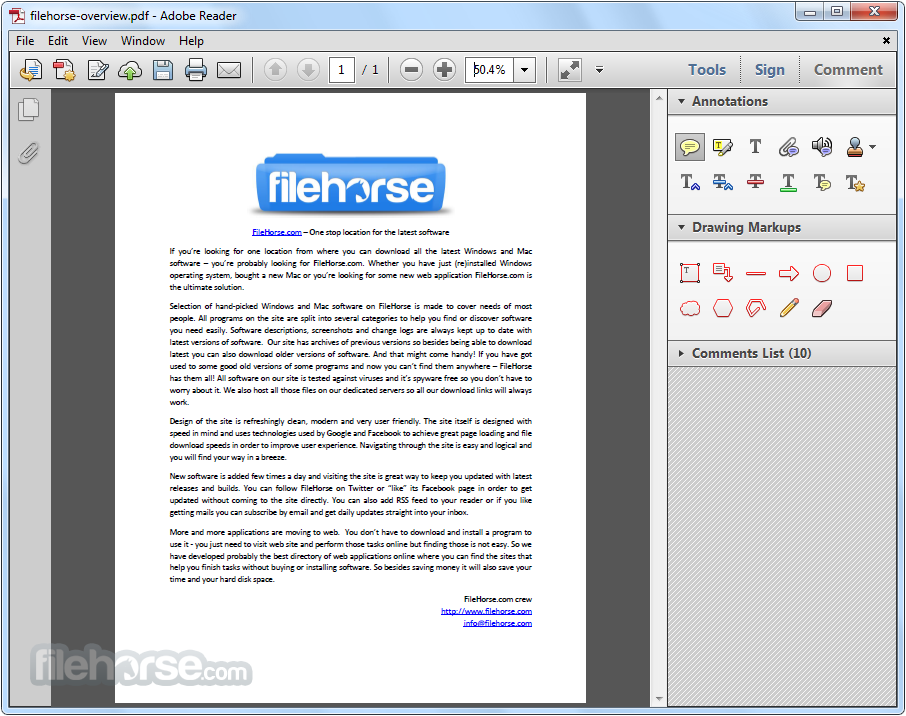This screenshot has width=906, height=716.
Task: Select the Arrow drawing tool
Action: tap(788, 273)
